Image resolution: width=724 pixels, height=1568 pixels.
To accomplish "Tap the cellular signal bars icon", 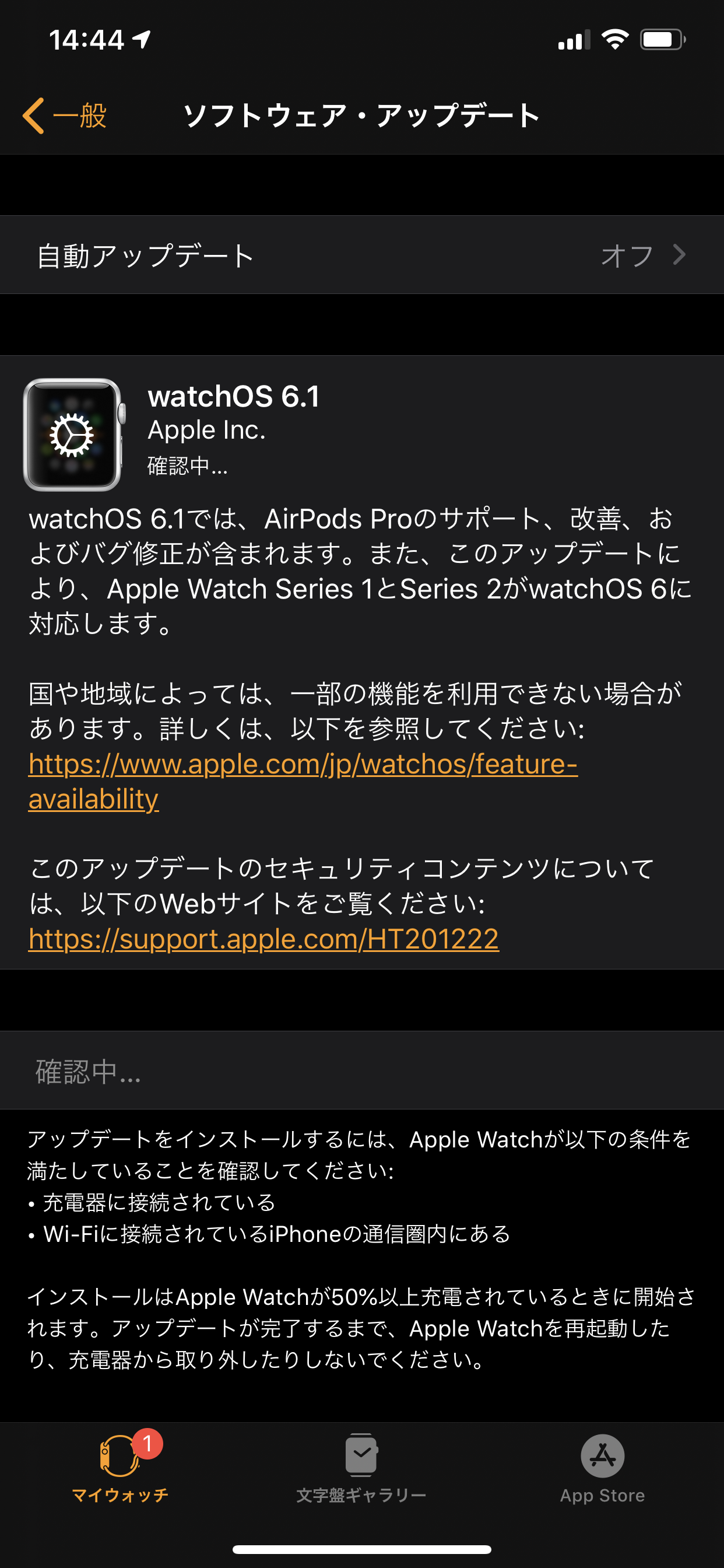I will pyautogui.click(x=574, y=40).
